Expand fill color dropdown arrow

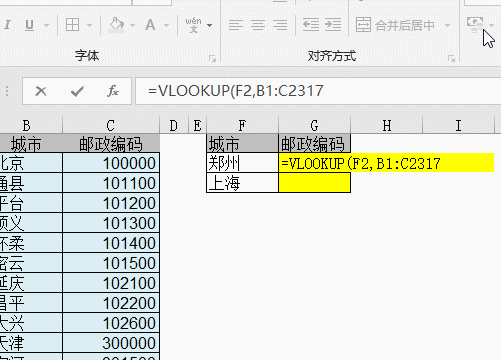tap(132, 25)
